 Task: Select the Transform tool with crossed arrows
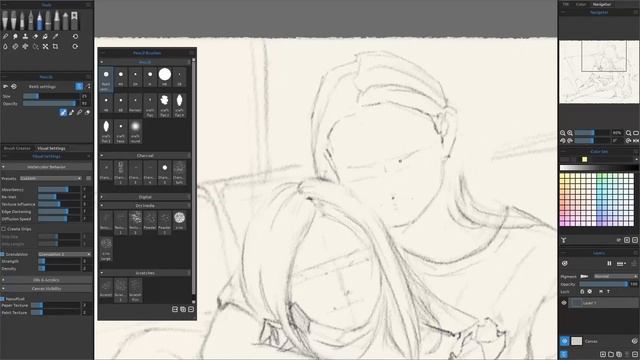45,47
